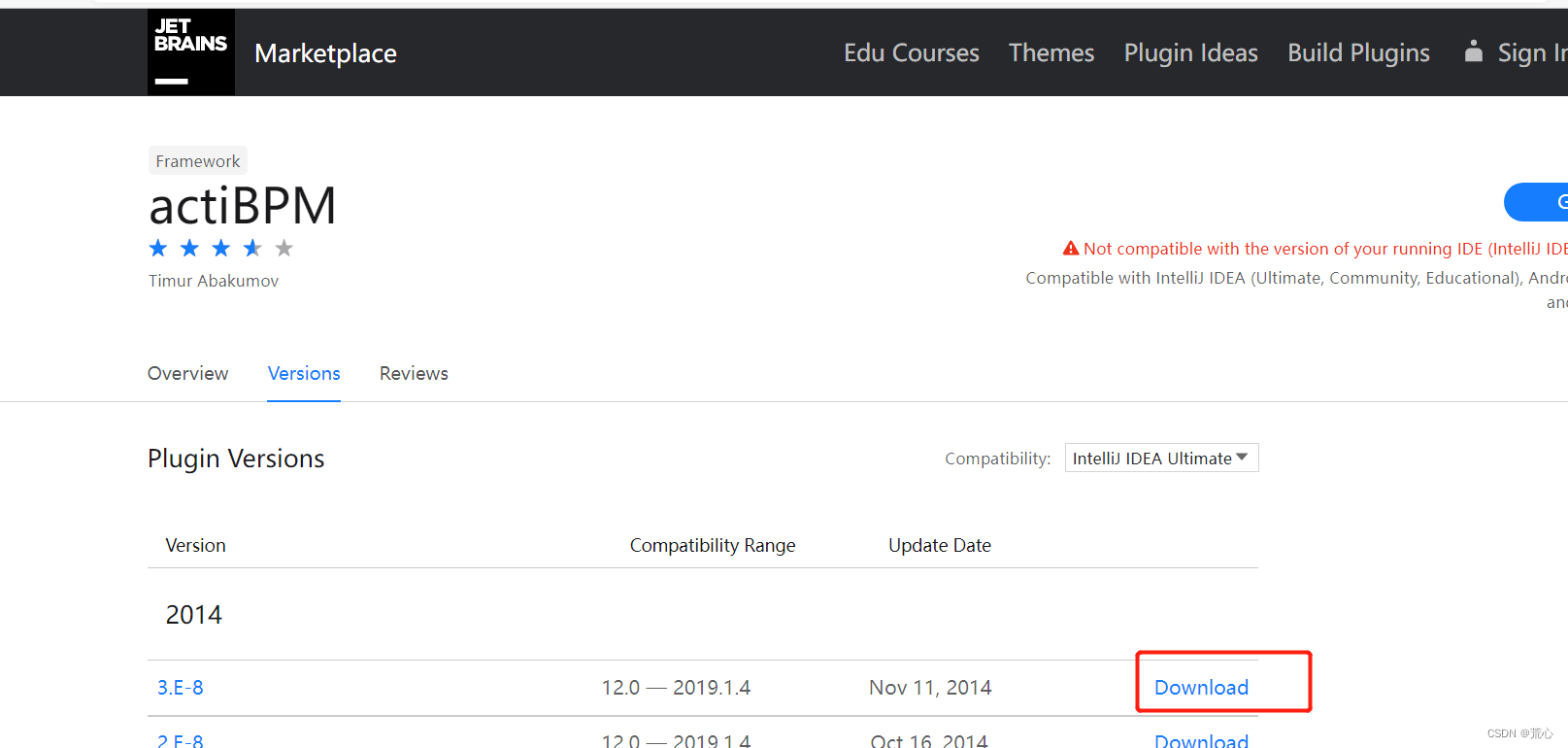This screenshot has height=748, width=1568.
Task: Click the blue button under Sign In
Action: pyautogui.click(x=1536, y=202)
